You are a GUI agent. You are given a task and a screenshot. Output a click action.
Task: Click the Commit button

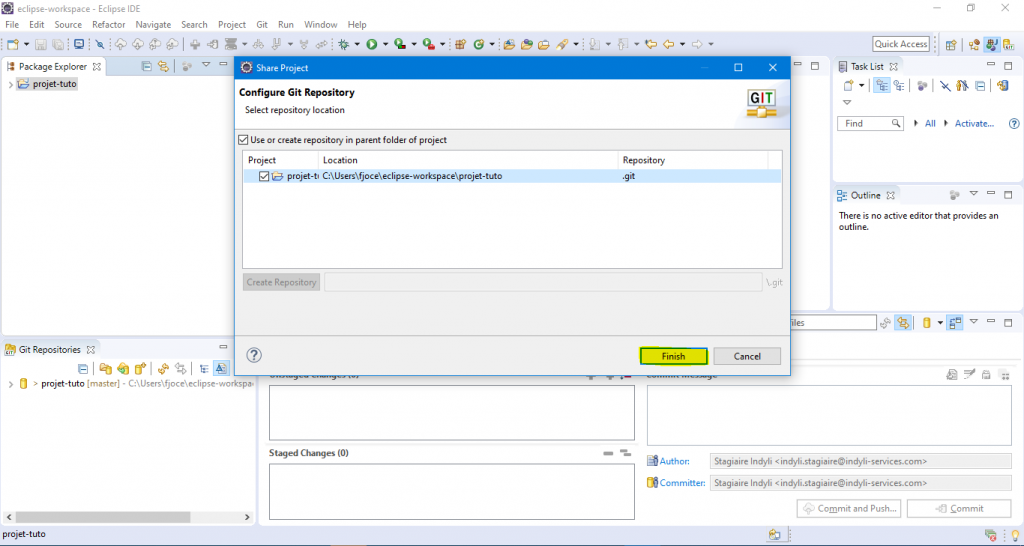click(x=959, y=508)
